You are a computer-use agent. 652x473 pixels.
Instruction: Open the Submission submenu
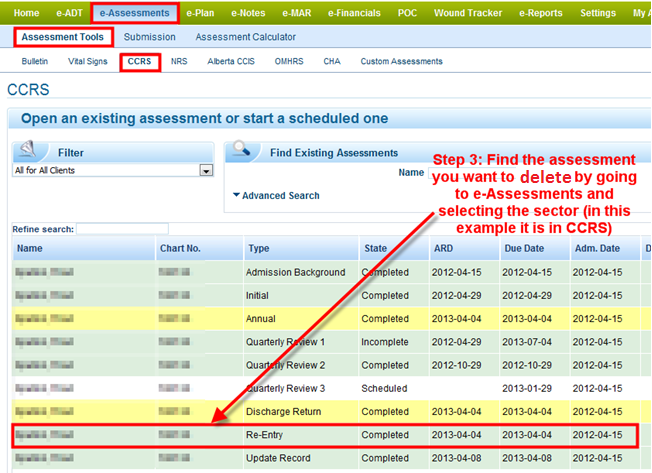[x=150, y=37]
